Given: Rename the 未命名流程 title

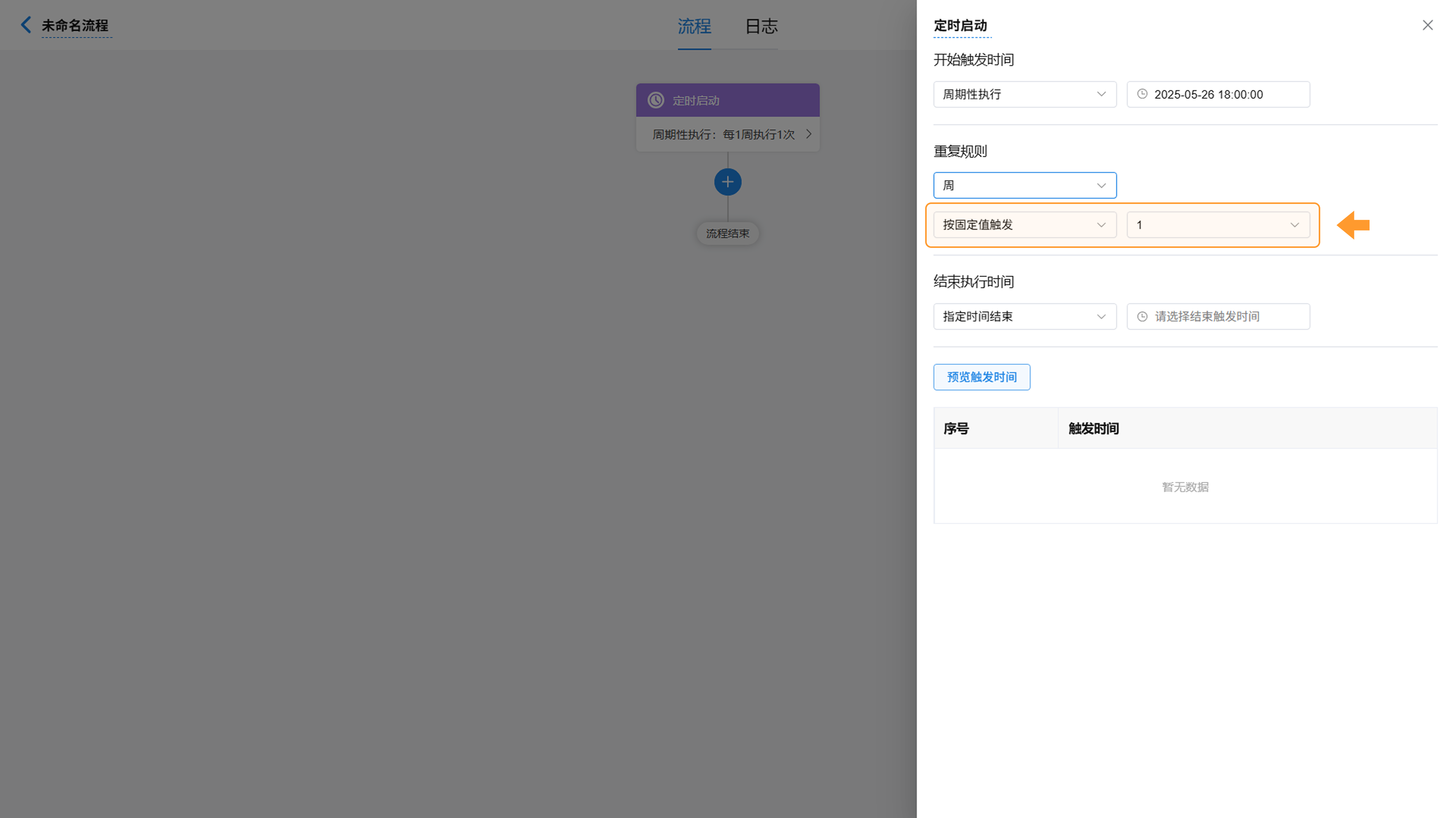Looking at the screenshot, I should coord(75,25).
